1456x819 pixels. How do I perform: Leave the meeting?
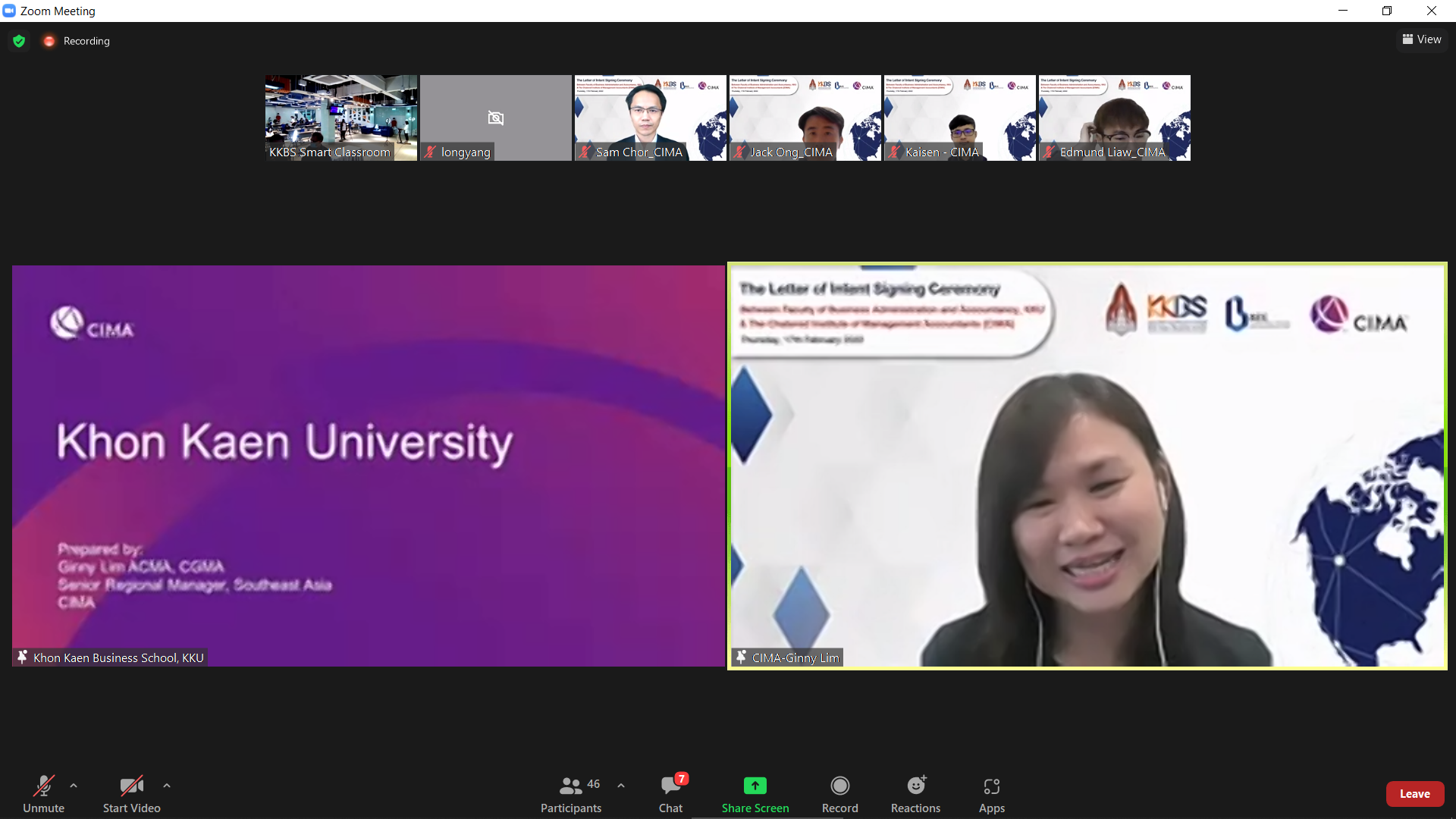pos(1414,793)
